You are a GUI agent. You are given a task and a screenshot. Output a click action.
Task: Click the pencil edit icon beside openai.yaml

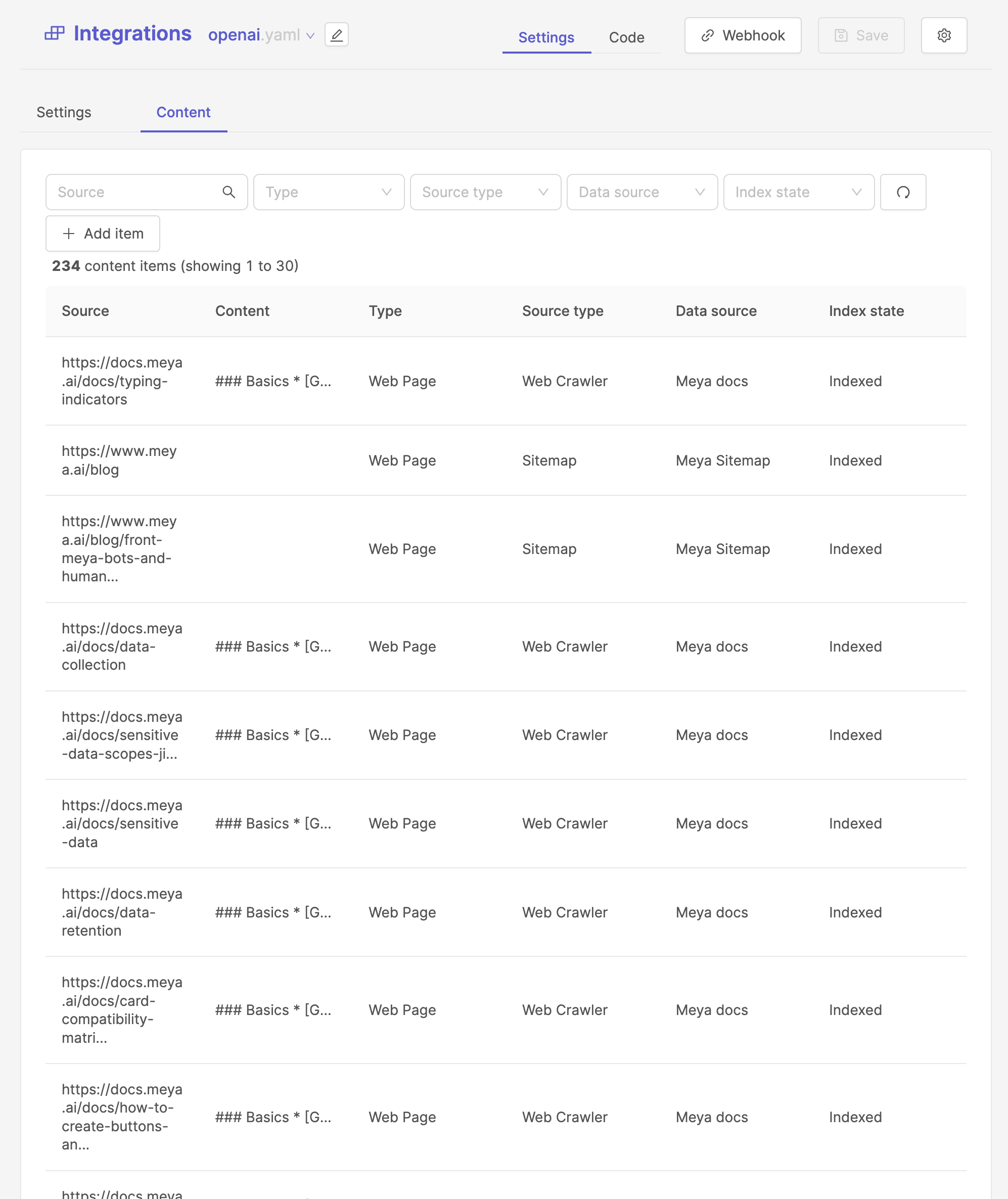pyautogui.click(x=337, y=35)
